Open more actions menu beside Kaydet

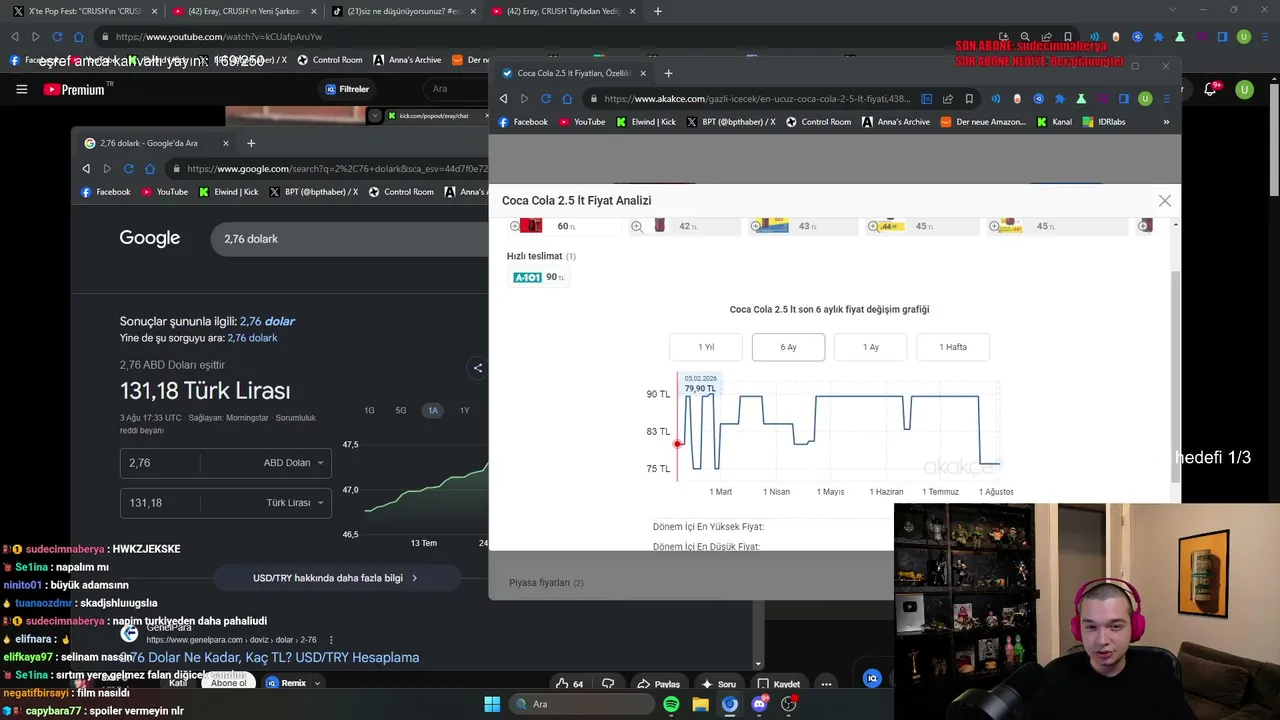pos(826,684)
